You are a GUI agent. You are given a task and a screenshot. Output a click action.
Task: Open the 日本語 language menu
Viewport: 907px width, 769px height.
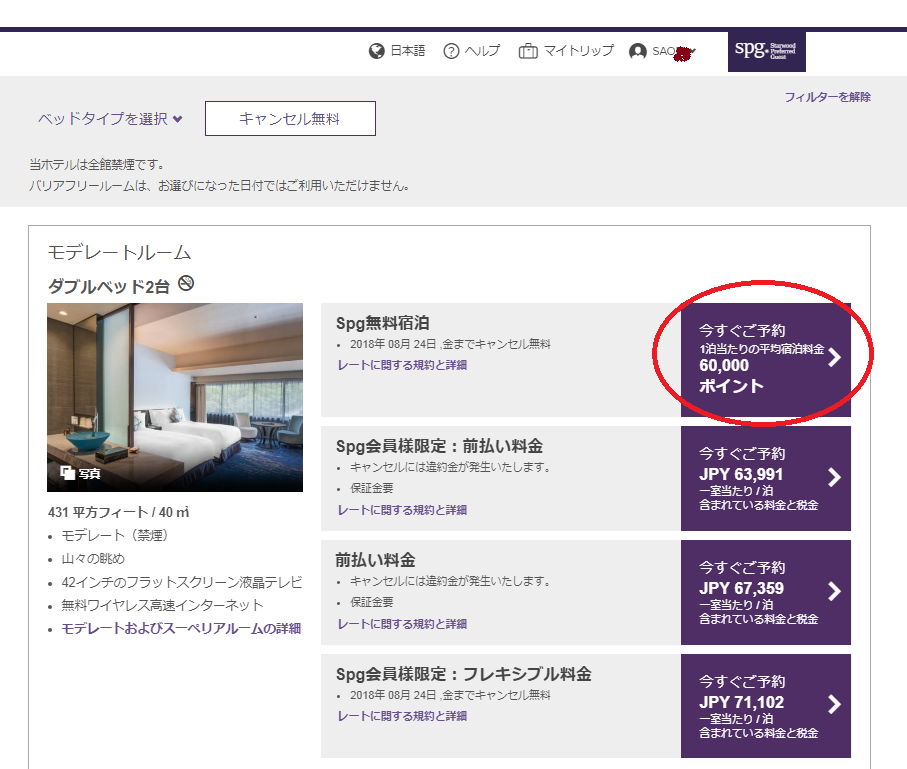[x=408, y=51]
